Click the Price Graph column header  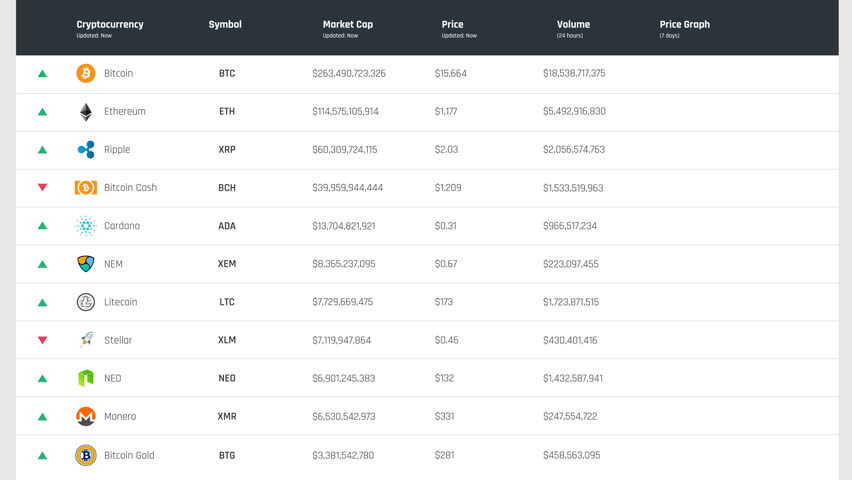click(x=685, y=24)
